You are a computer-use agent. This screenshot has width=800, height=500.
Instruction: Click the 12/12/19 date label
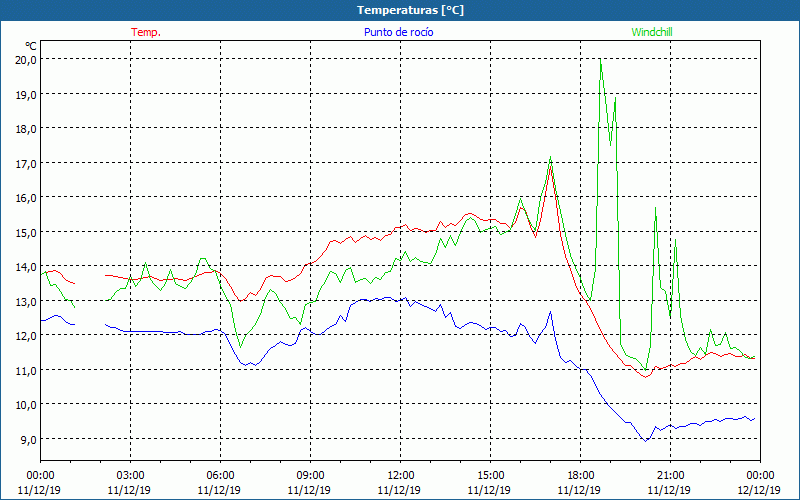[x=759, y=490]
